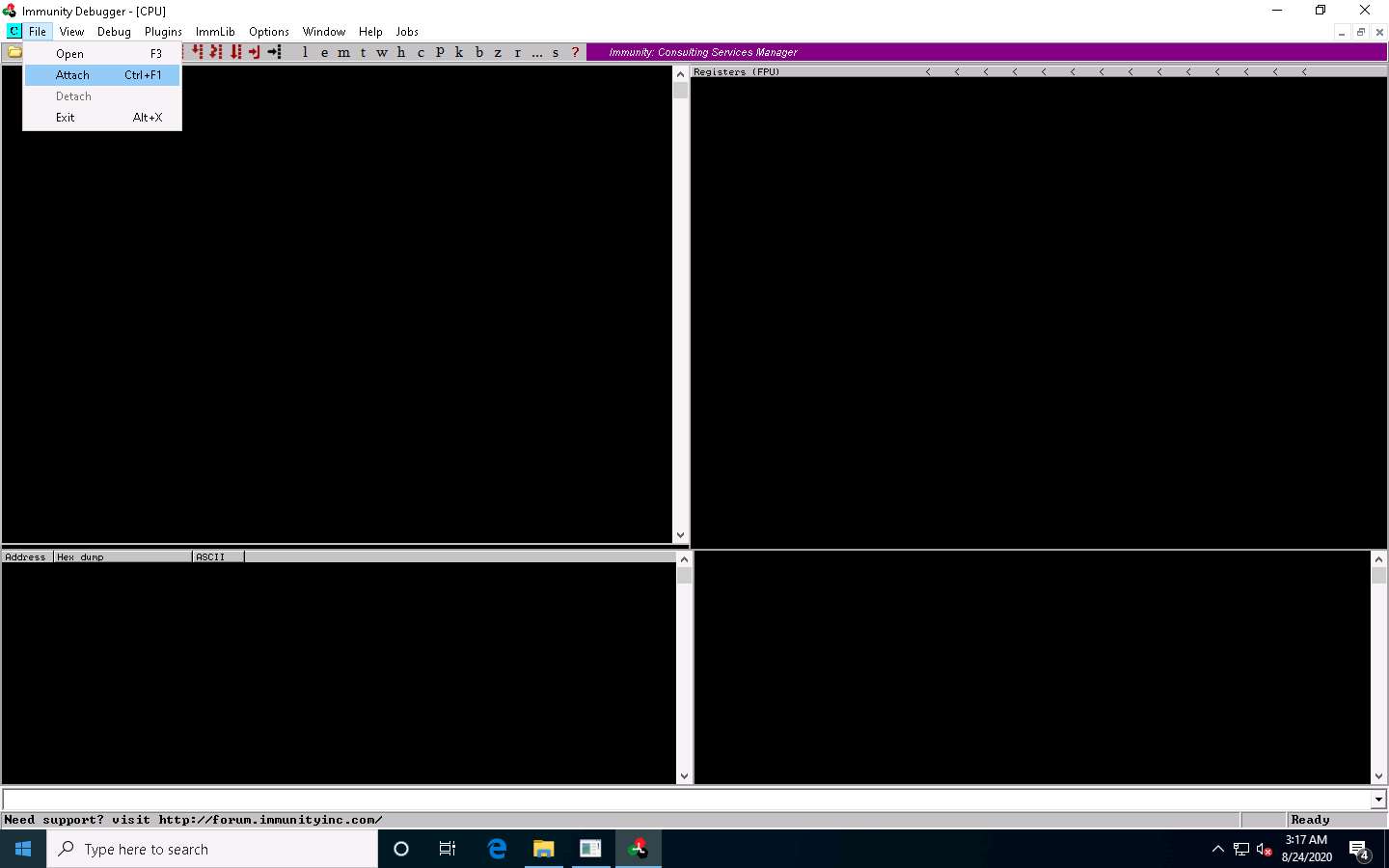Open the Help menu
This screenshot has width=1389, height=868.
click(370, 32)
